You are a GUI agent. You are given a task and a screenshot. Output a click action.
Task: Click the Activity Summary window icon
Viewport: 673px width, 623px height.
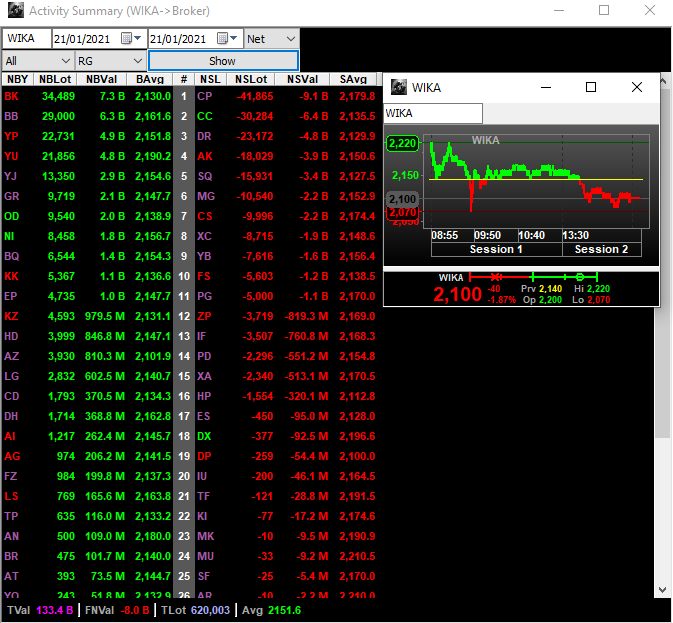16,10
